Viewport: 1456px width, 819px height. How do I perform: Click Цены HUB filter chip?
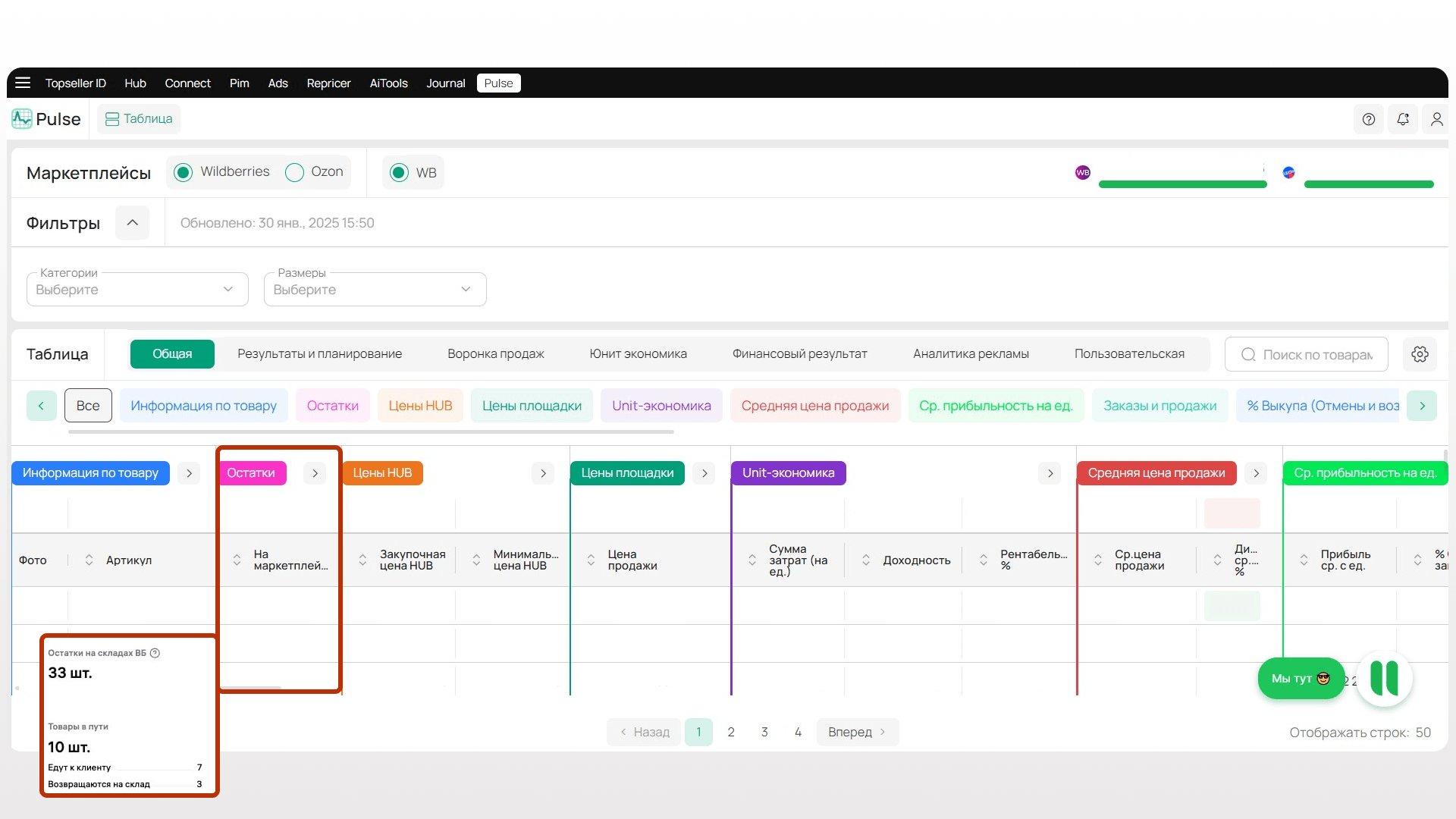420,406
